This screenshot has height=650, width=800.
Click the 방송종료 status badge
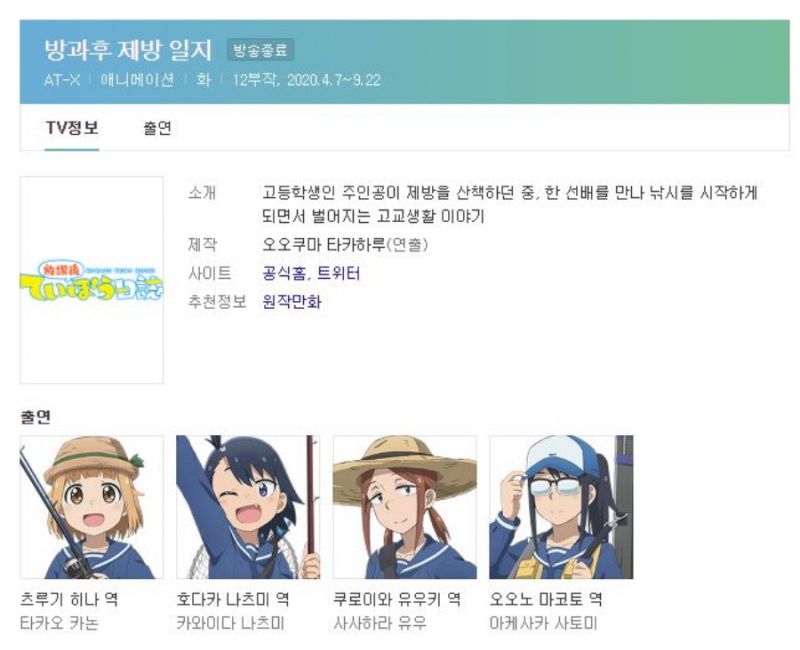click(x=261, y=50)
